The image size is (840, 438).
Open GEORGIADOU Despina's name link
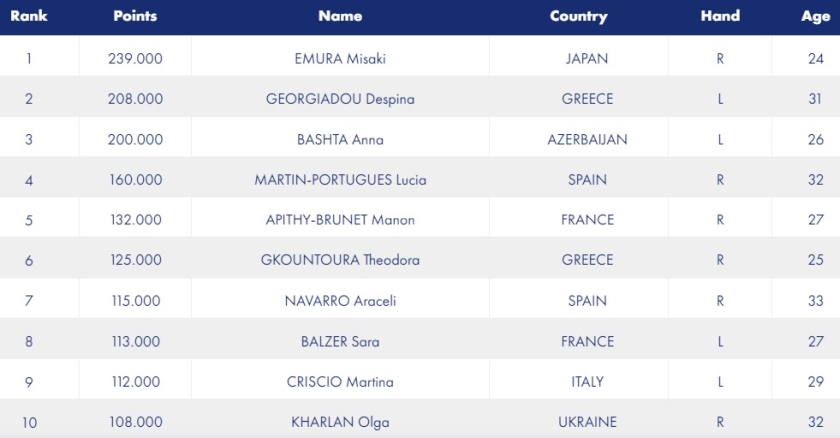(340, 99)
